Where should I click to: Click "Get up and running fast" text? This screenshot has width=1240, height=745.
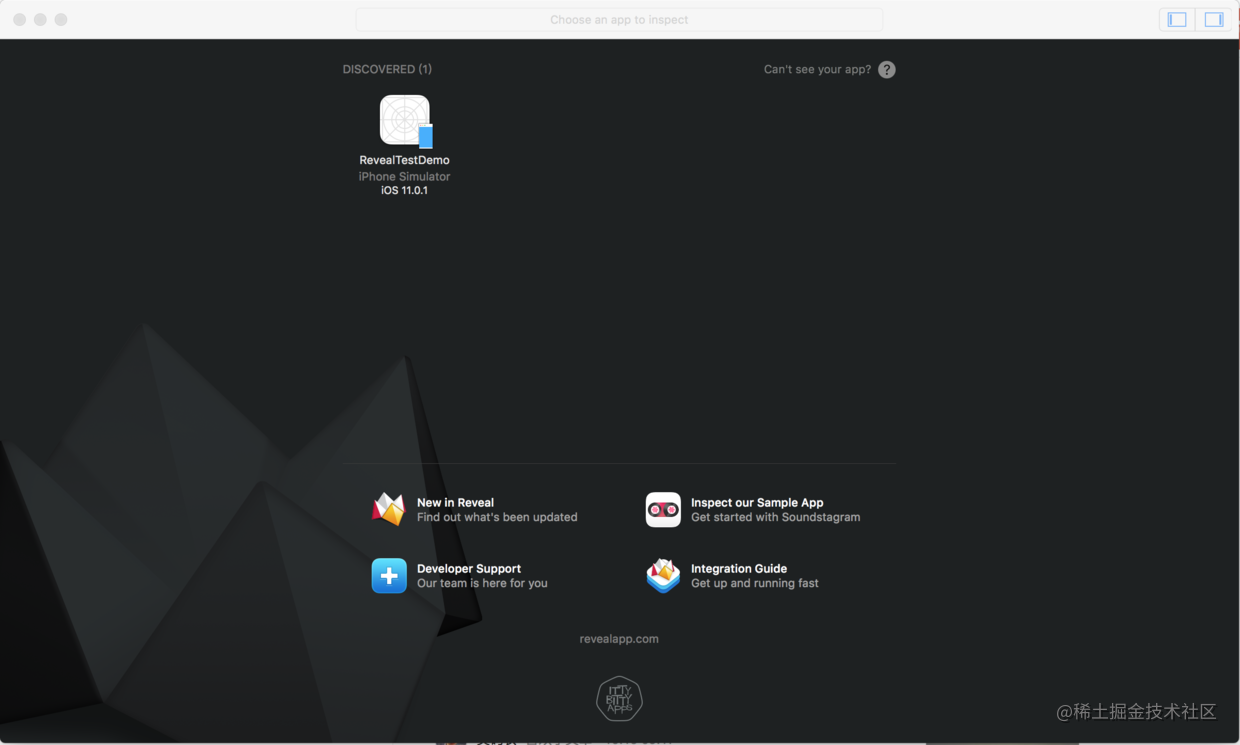click(754, 583)
